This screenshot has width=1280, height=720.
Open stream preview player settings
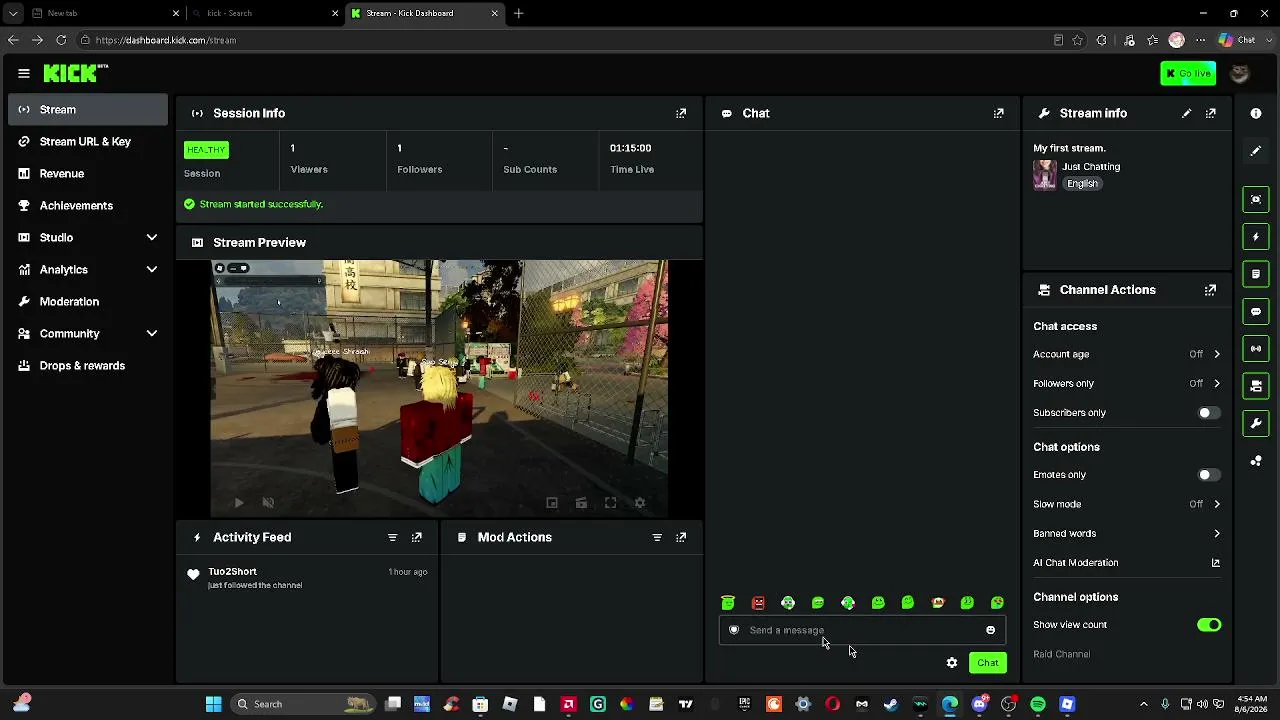[x=640, y=503]
